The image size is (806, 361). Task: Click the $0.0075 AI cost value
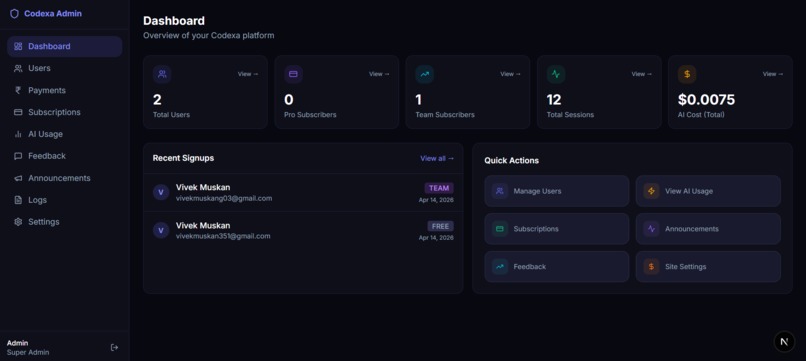click(706, 100)
